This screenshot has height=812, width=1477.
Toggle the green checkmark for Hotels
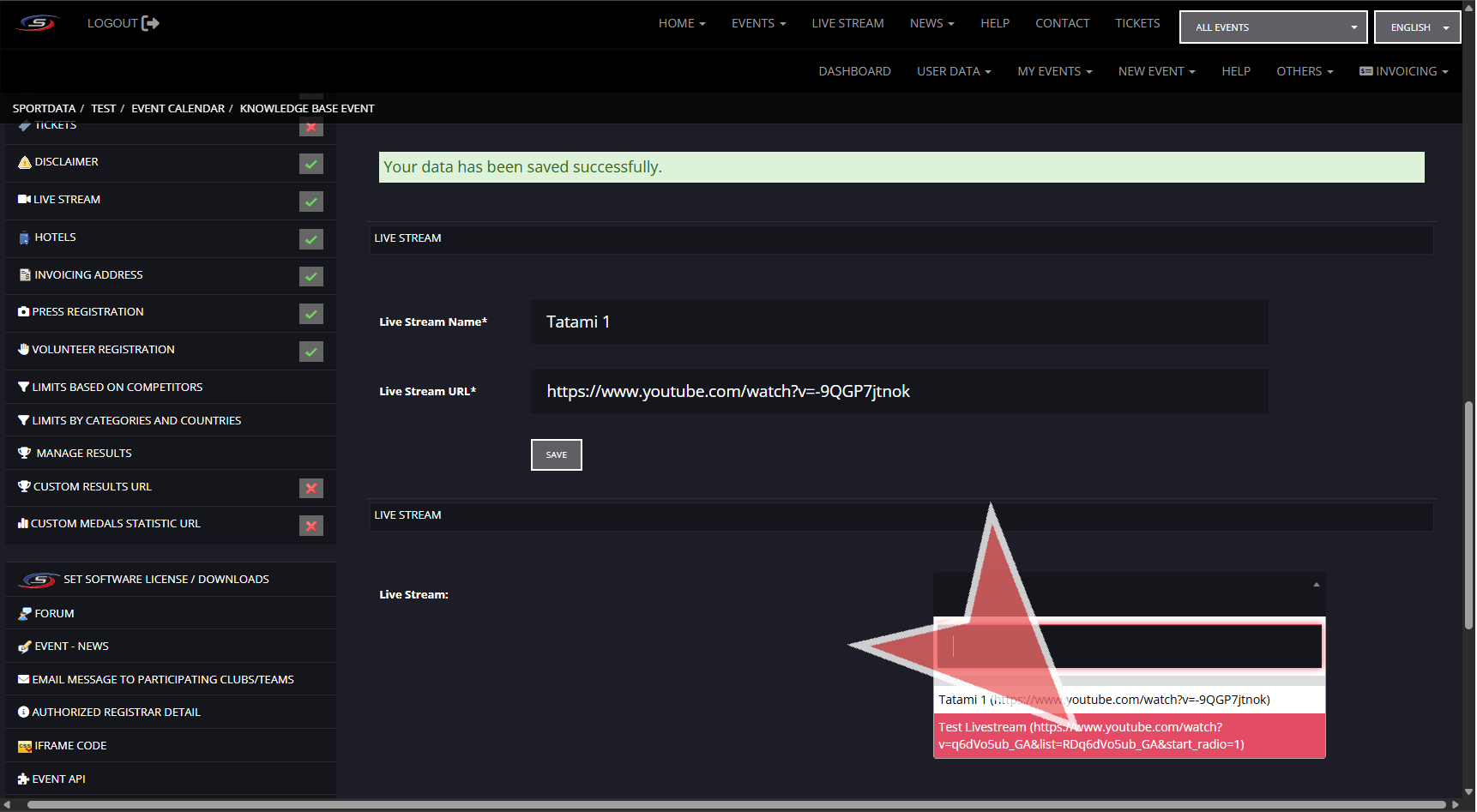[x=310, y=239]
